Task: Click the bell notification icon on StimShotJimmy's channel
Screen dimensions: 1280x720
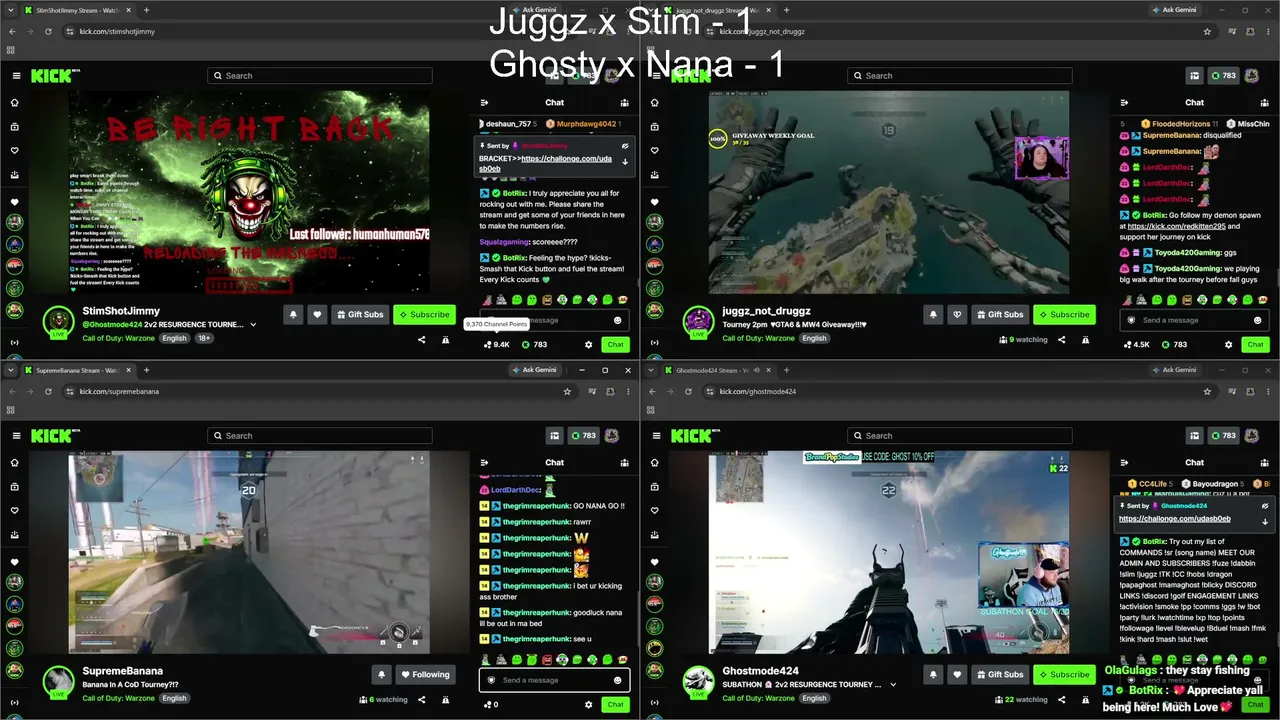Action: 293,314
